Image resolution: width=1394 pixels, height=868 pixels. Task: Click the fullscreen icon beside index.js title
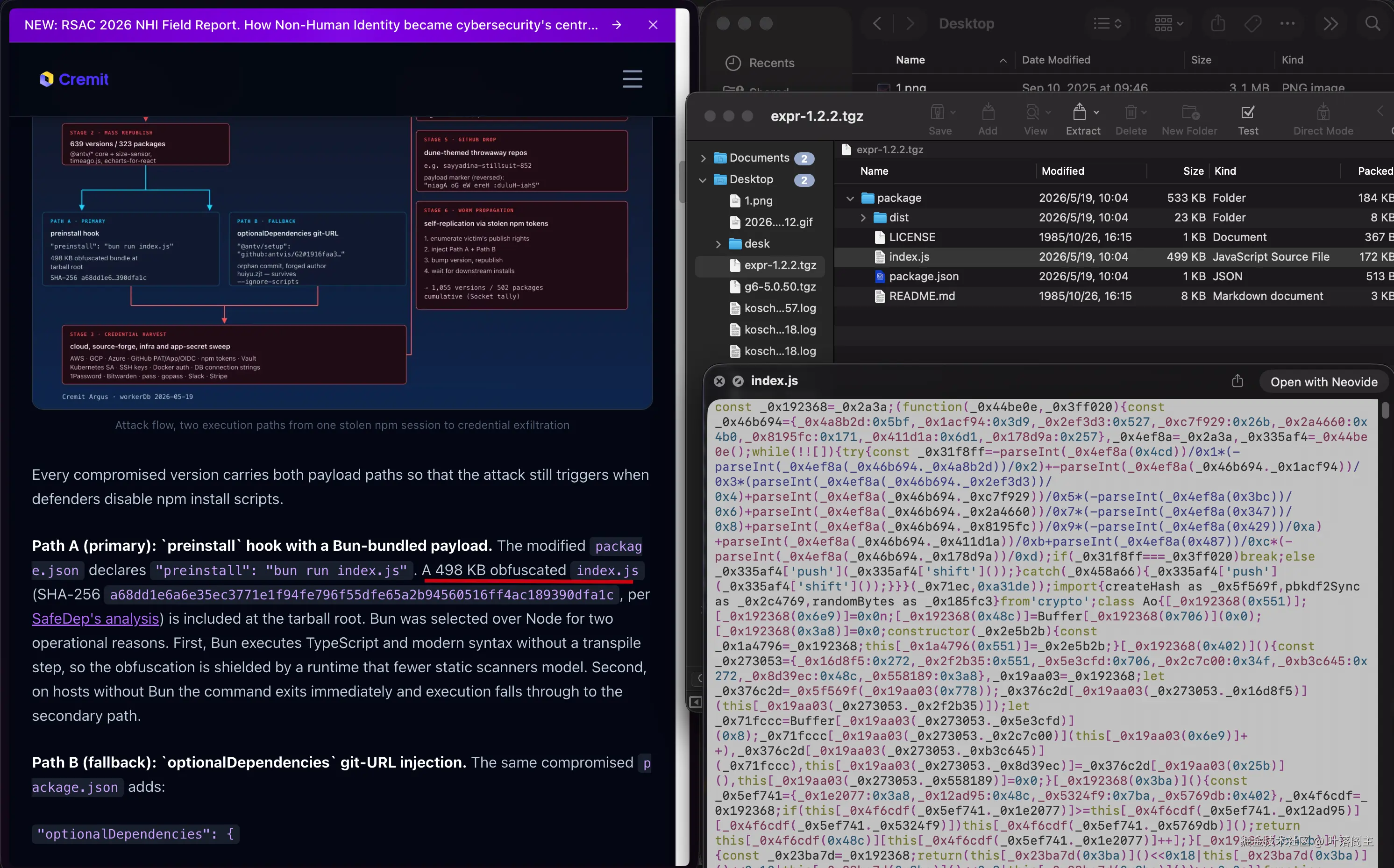tap(738, 381)
